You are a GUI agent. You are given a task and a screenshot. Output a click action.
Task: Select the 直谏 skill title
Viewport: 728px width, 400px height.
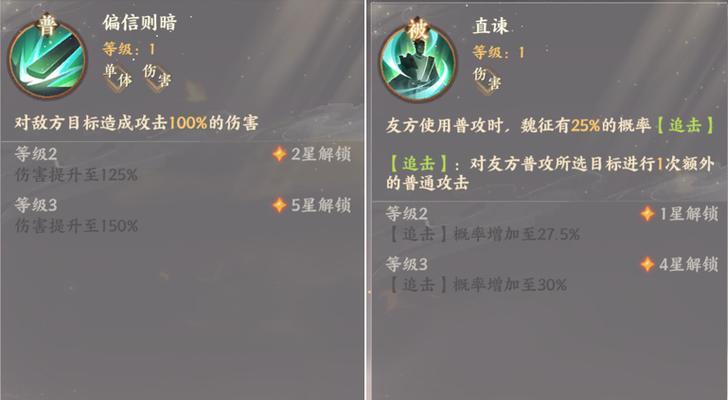(x=490, y=26)
